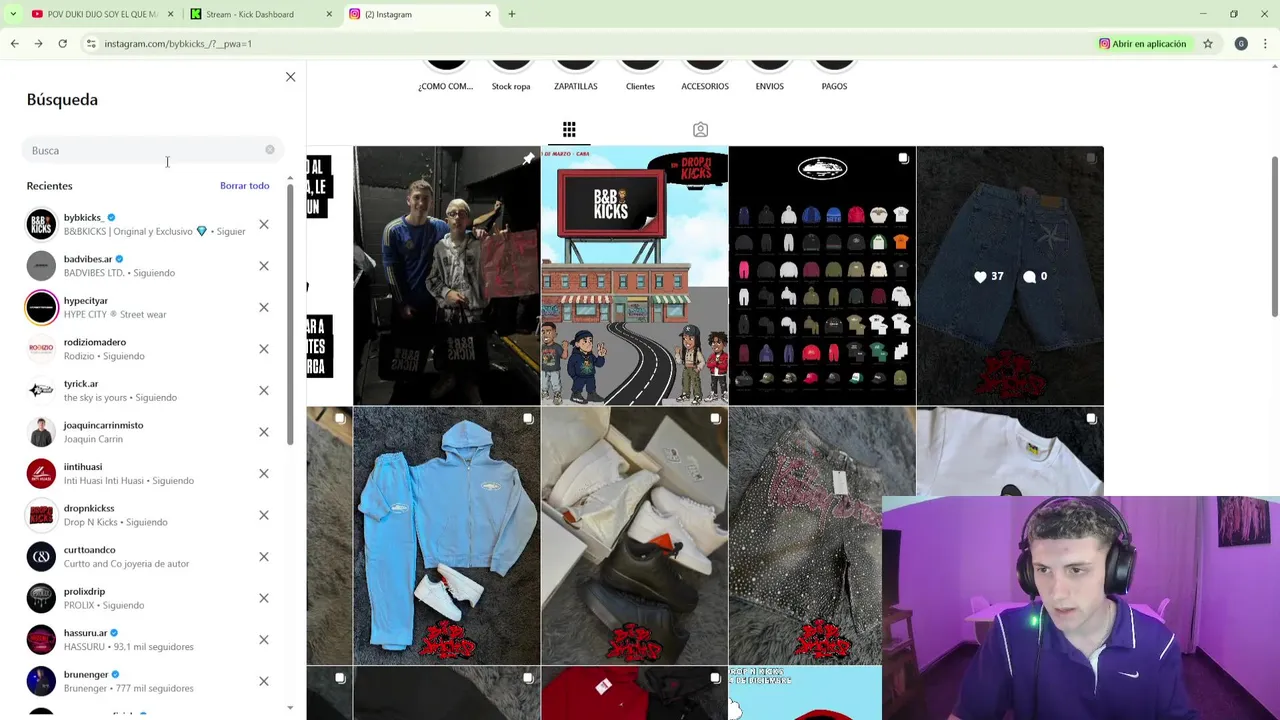Screen dimensions: 1280x720
Task: Click the instagram.com address bar URL
Action: tap(178, 44)
